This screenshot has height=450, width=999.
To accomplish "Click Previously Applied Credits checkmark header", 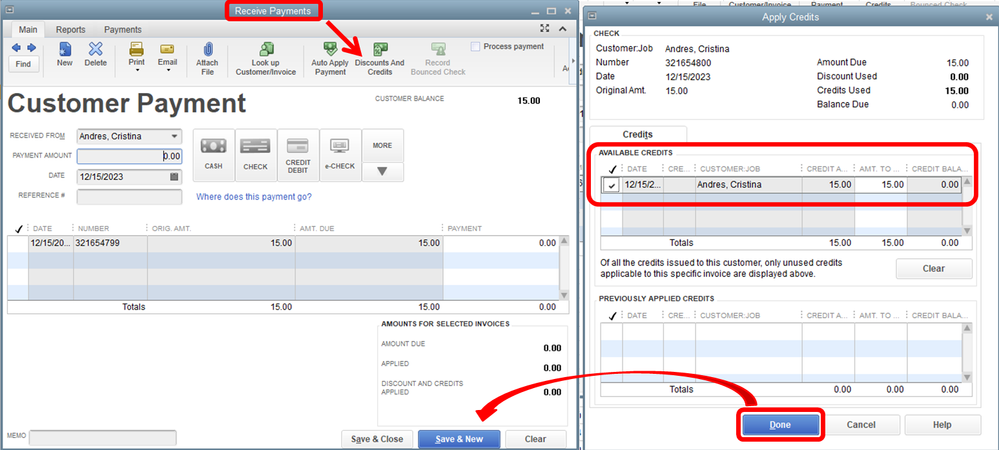I will (x=612, y=316).
